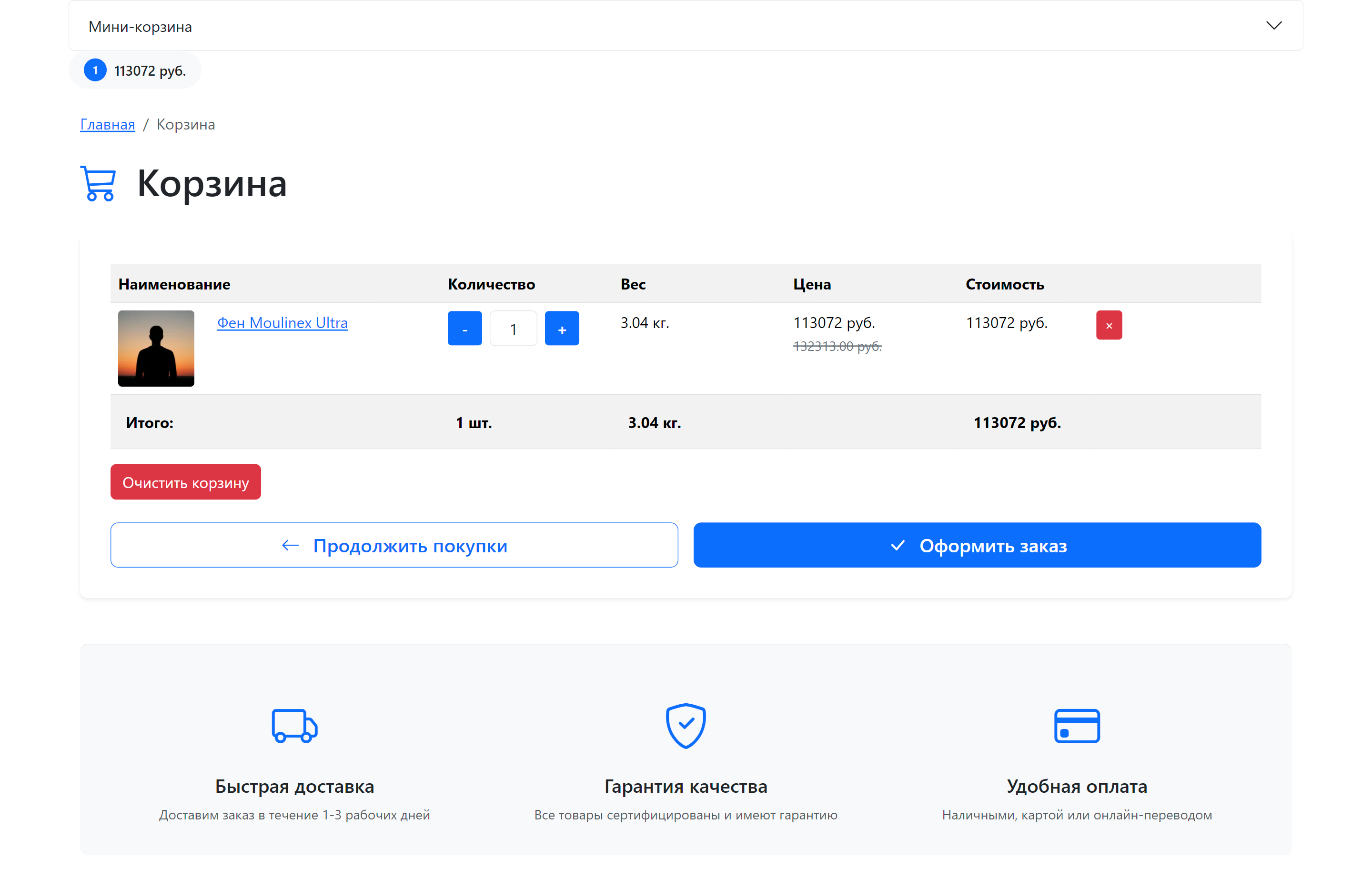
Task: Click the delivery truck icon
Action: coord(294,726)
